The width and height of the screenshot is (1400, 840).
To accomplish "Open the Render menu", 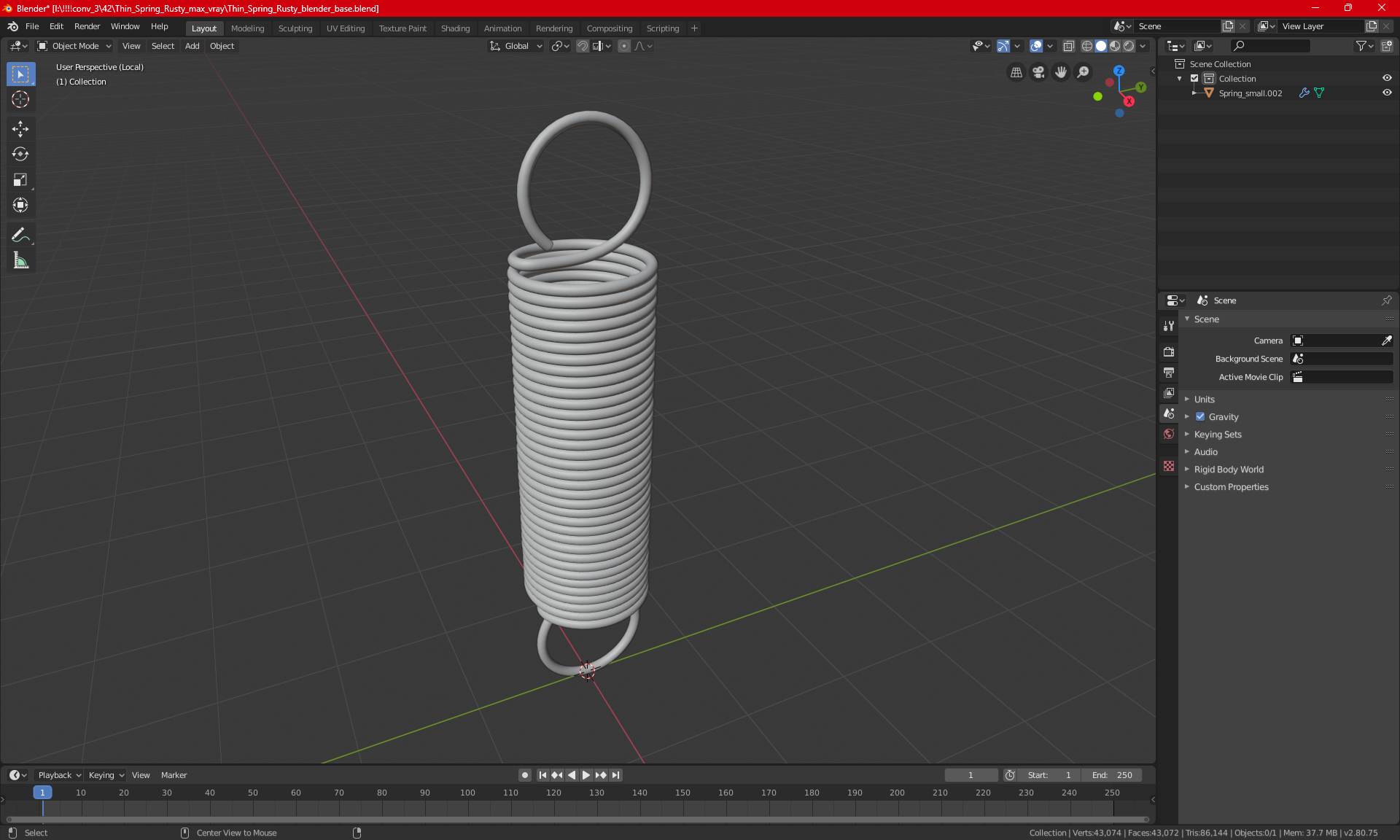I will [x=87, y=26].
